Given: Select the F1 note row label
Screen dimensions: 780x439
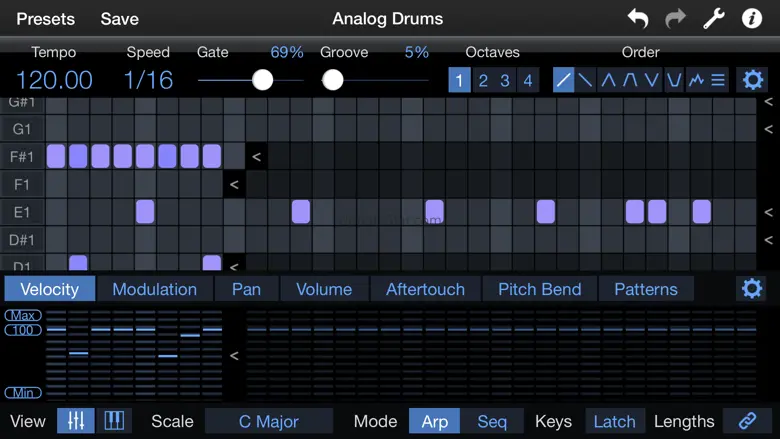Looking at the screenshot, I should (22, 184).
